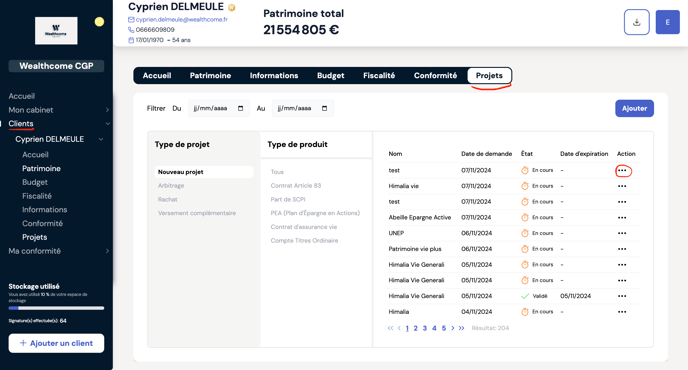Select Versement complémentaire project type
The width and height of the screenshot is (688, 370).
pos(197,213)
